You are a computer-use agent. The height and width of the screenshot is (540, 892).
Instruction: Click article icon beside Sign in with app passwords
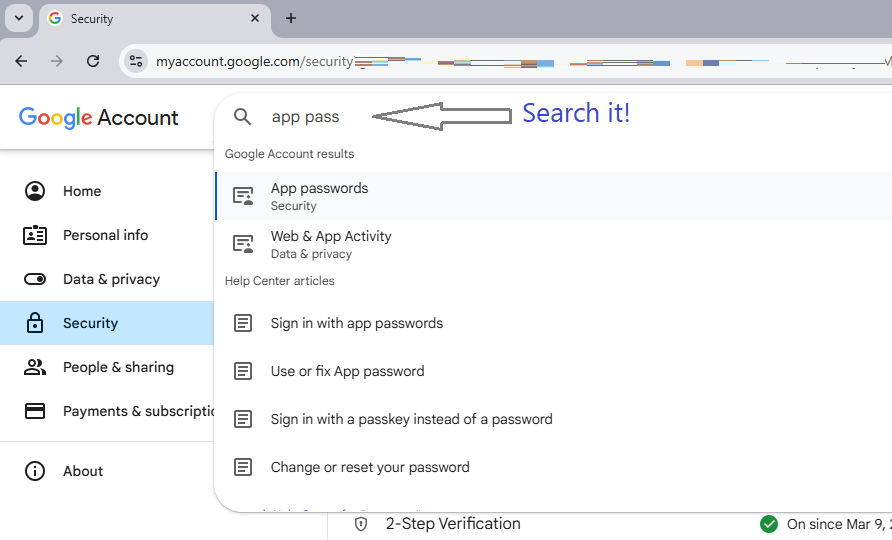243,323
